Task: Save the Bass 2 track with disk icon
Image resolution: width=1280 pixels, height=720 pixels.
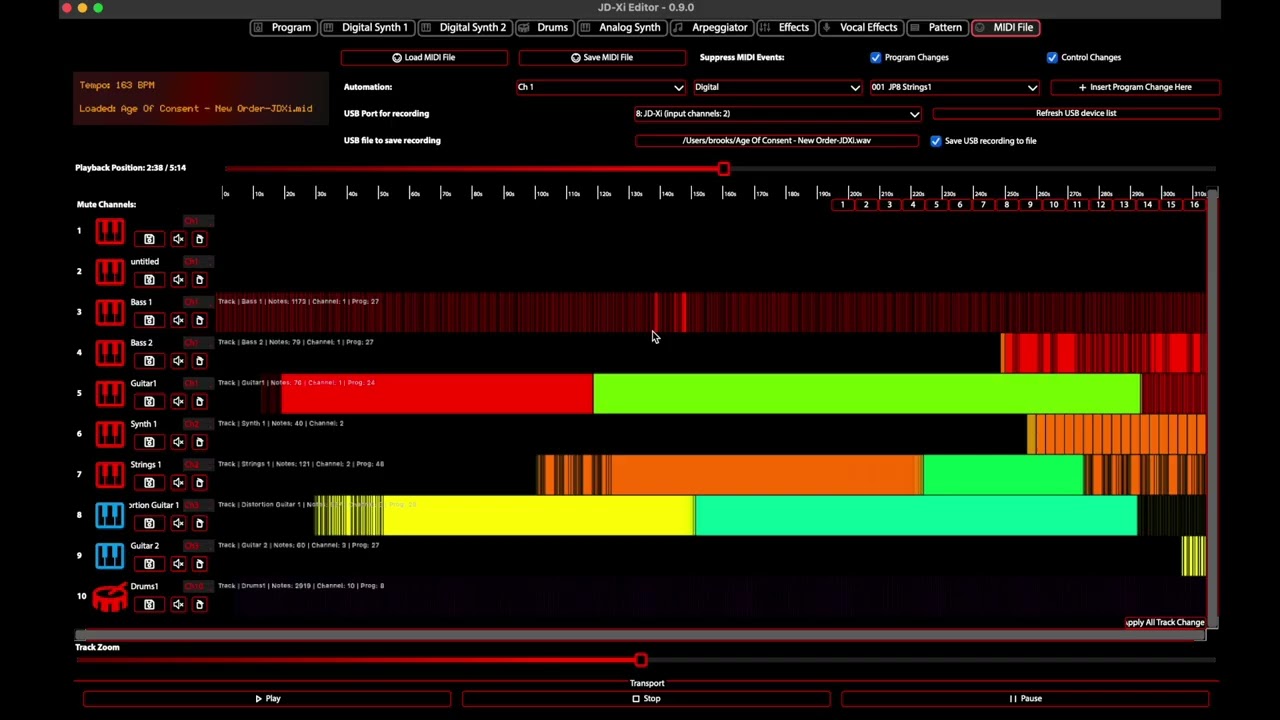Action: (x=149, y=360)
